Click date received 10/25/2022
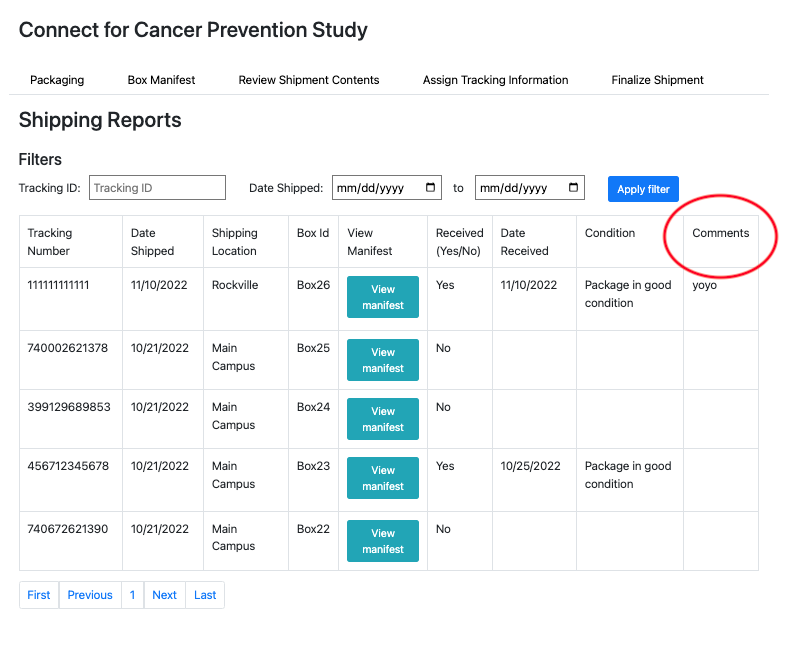Screen dimensions: 794x645 click(530, 466)
